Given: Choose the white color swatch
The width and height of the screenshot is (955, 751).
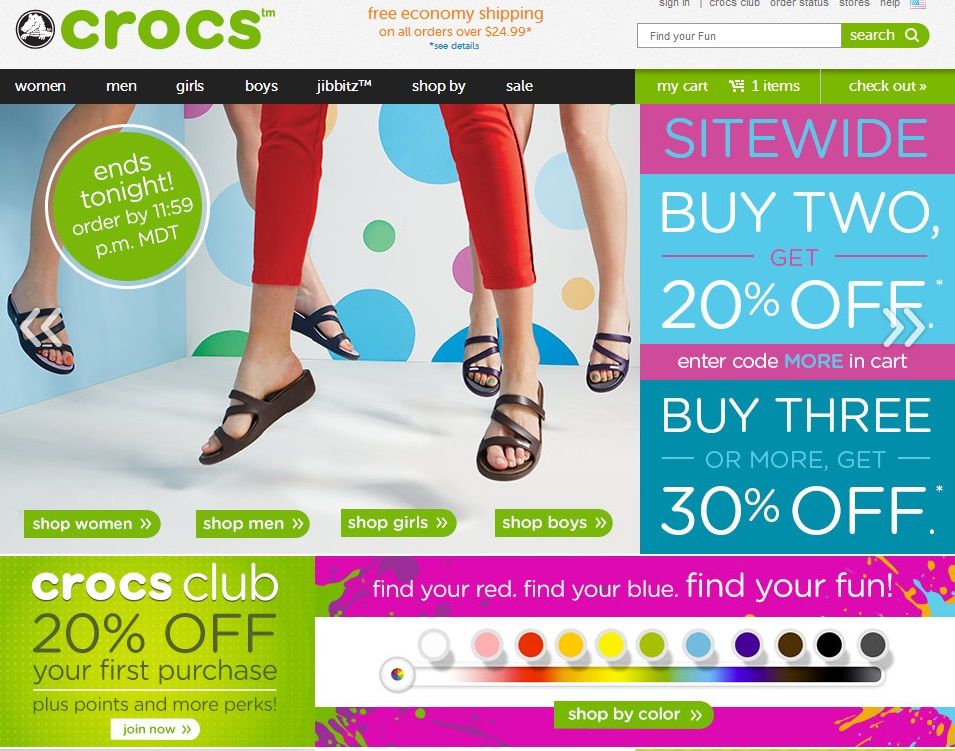Looking at the screenshot, I should point(434,644).
